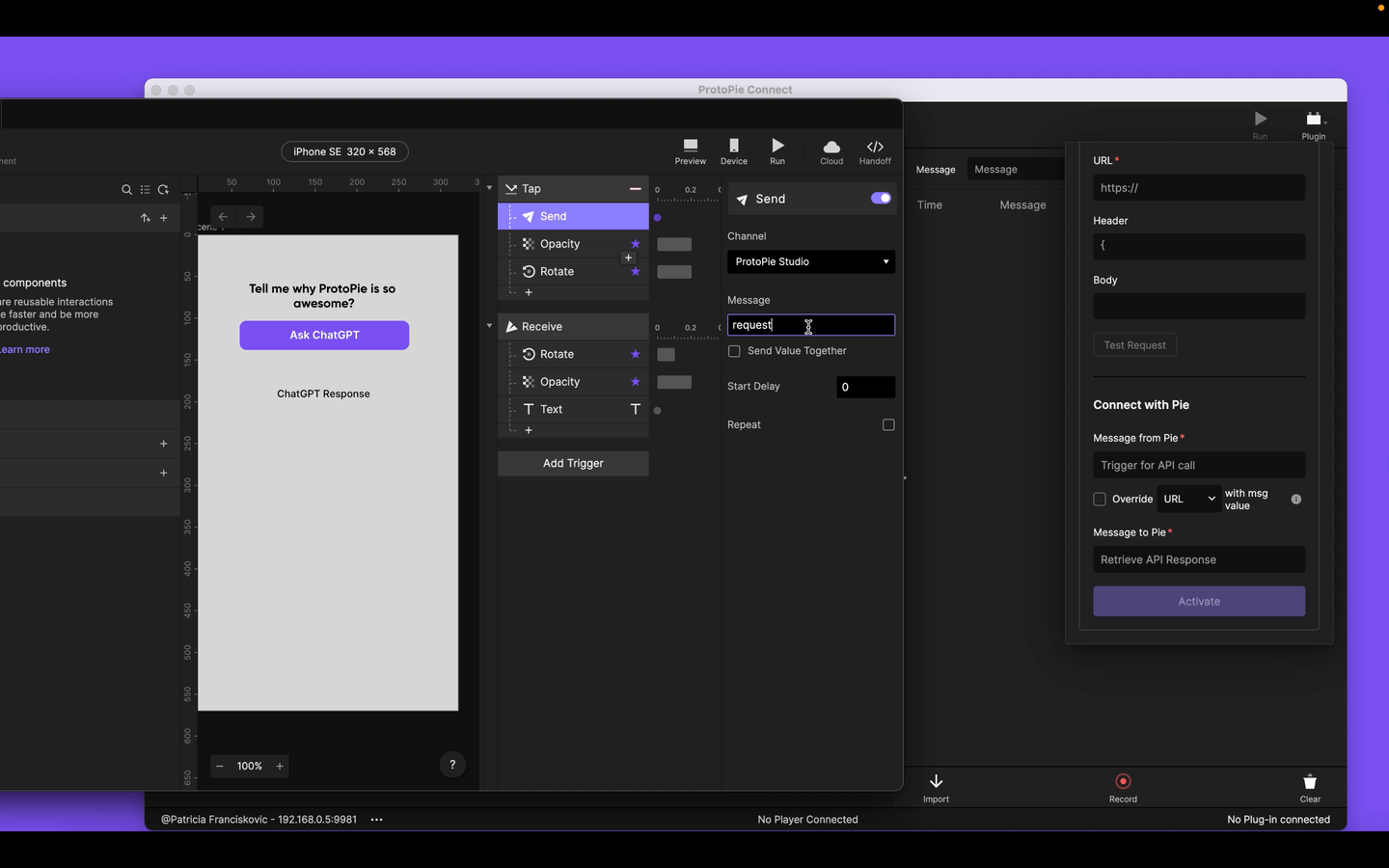Click the Device toolbar icon
The width and height of the screenshot is (1389, 868).
734,151
